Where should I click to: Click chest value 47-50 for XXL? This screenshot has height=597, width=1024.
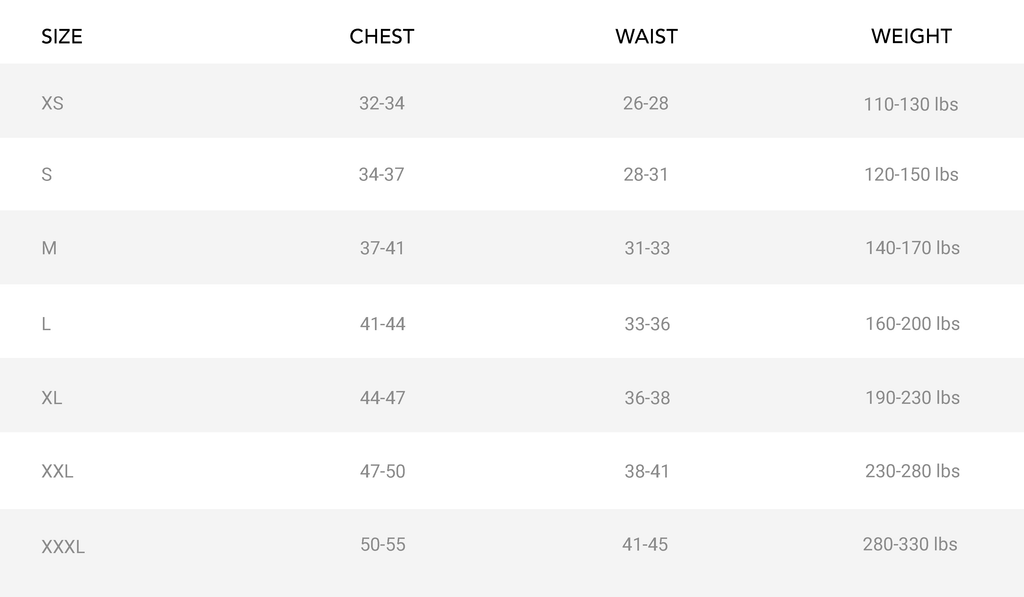[383, 471]
